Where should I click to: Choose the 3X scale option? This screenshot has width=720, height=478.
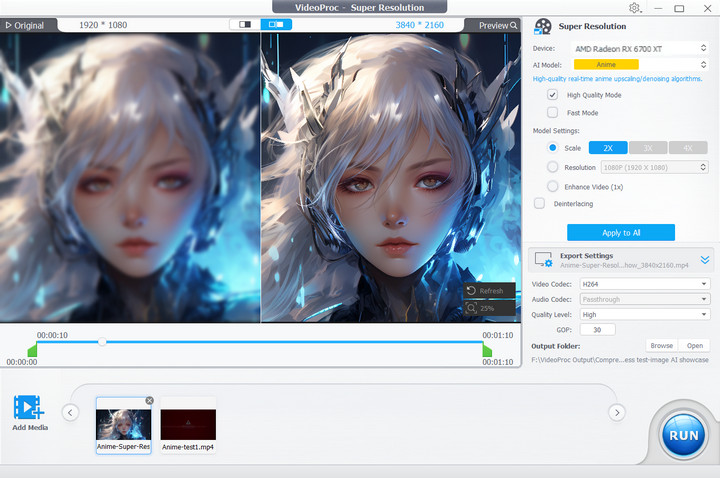click(648, 148)
